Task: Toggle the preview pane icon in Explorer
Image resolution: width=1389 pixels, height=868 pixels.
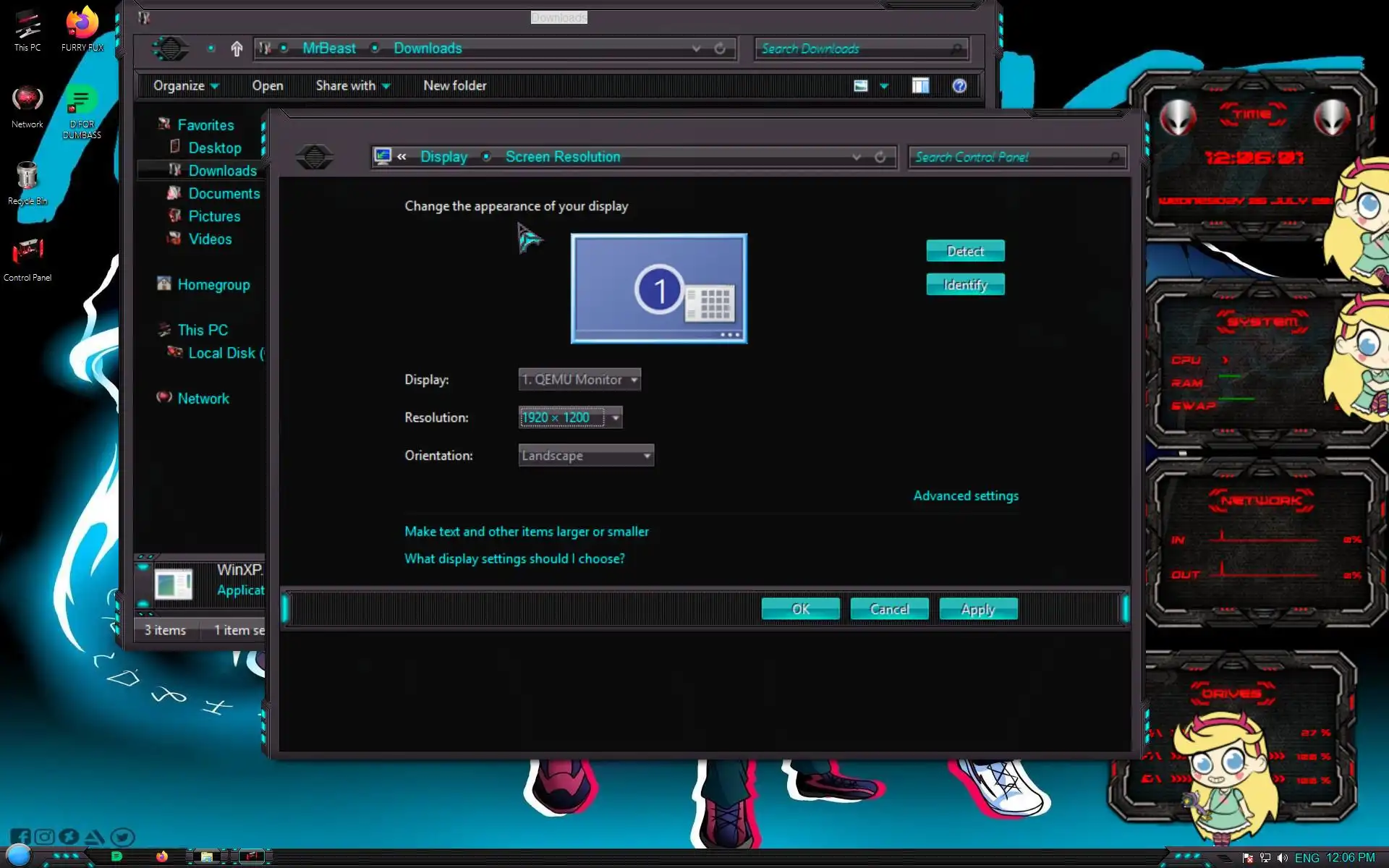Action: pyautogui.click(x=920, y=86)
